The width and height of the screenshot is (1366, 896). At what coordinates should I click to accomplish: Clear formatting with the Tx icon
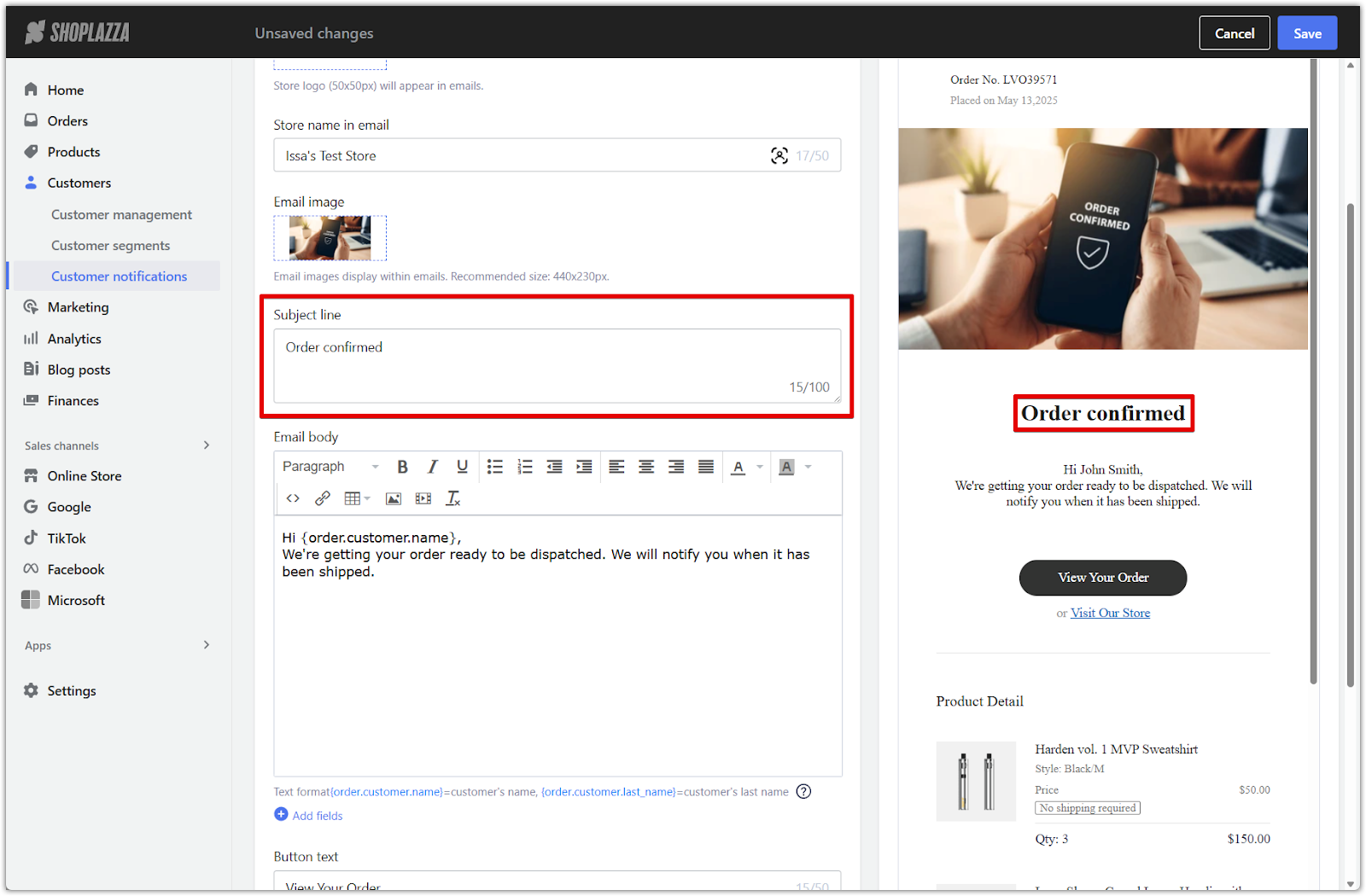click(453, 498)
